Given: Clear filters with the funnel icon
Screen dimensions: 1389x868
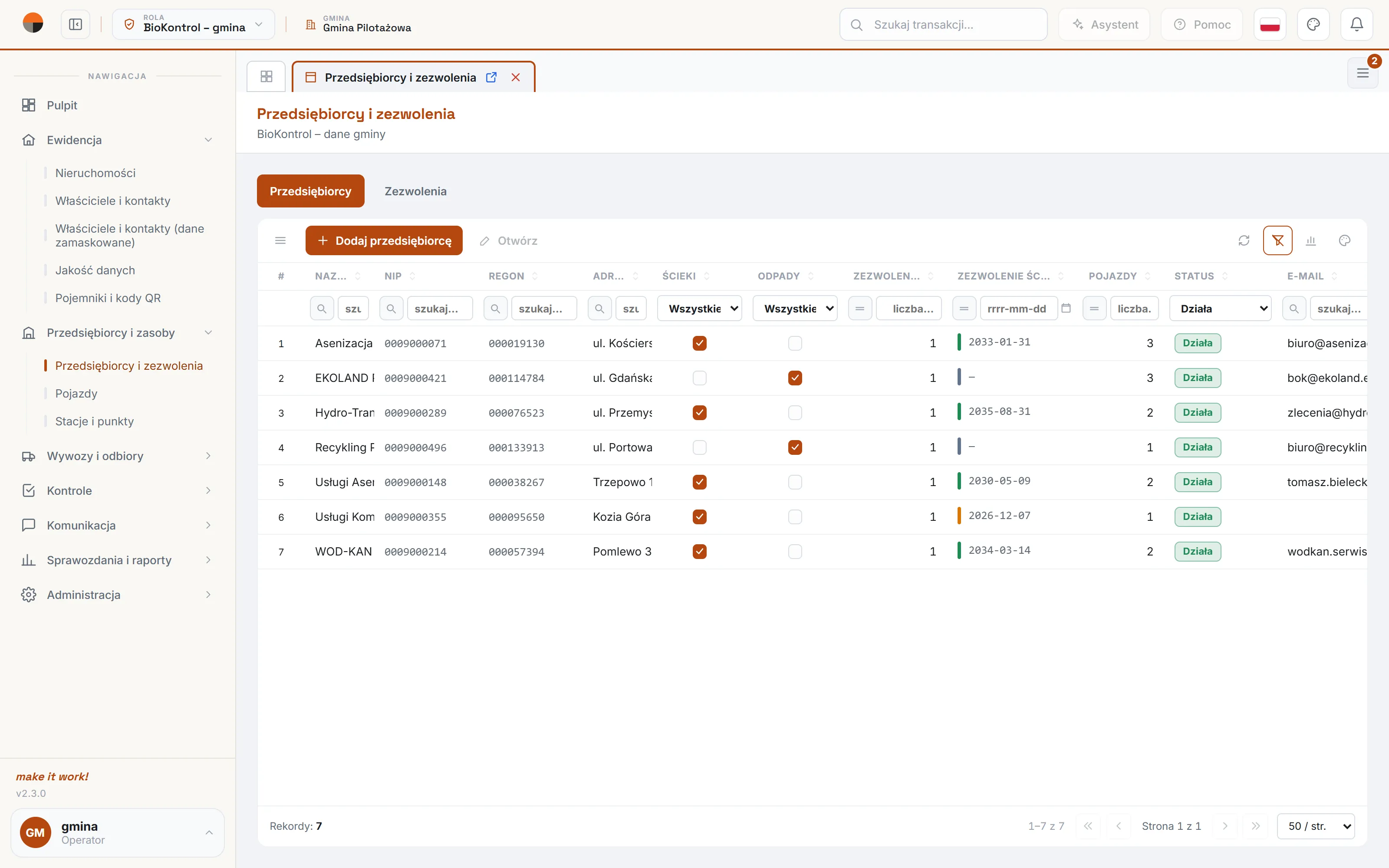Looking at the screenshot, I should coord(1277,240).
